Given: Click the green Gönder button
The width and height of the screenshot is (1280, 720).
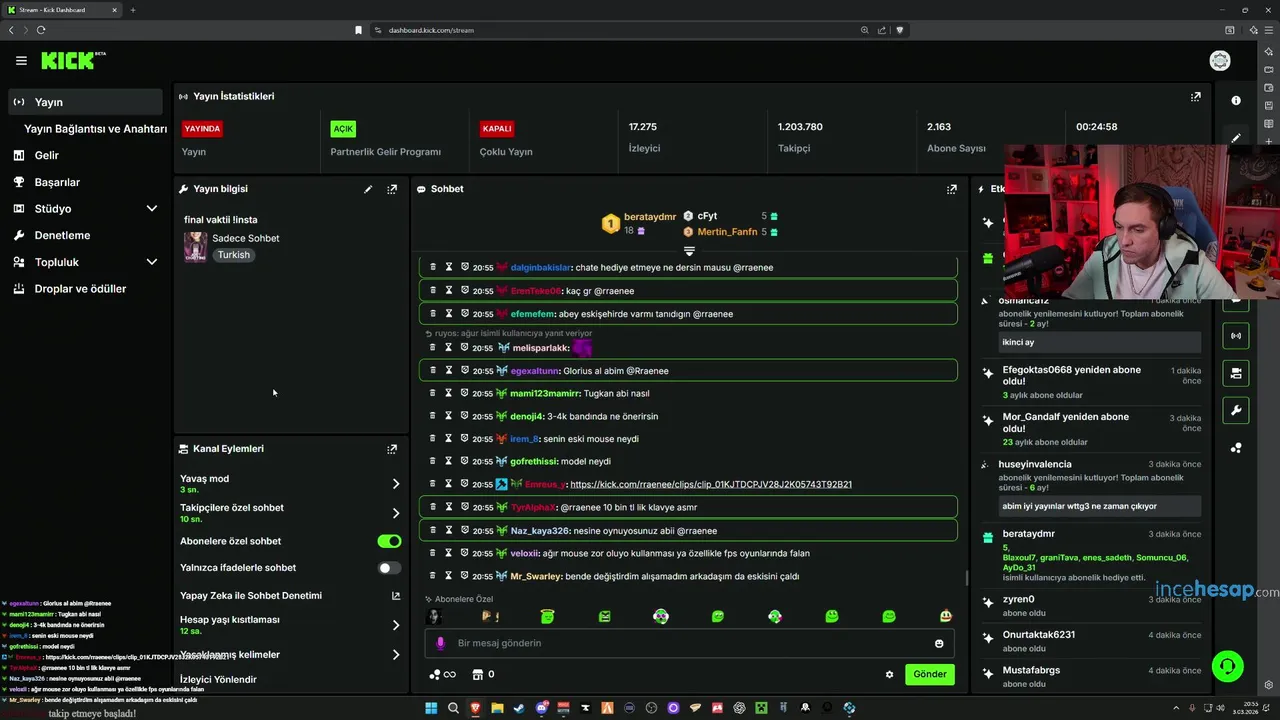Looking at the screenshot, I should point(930,674).
